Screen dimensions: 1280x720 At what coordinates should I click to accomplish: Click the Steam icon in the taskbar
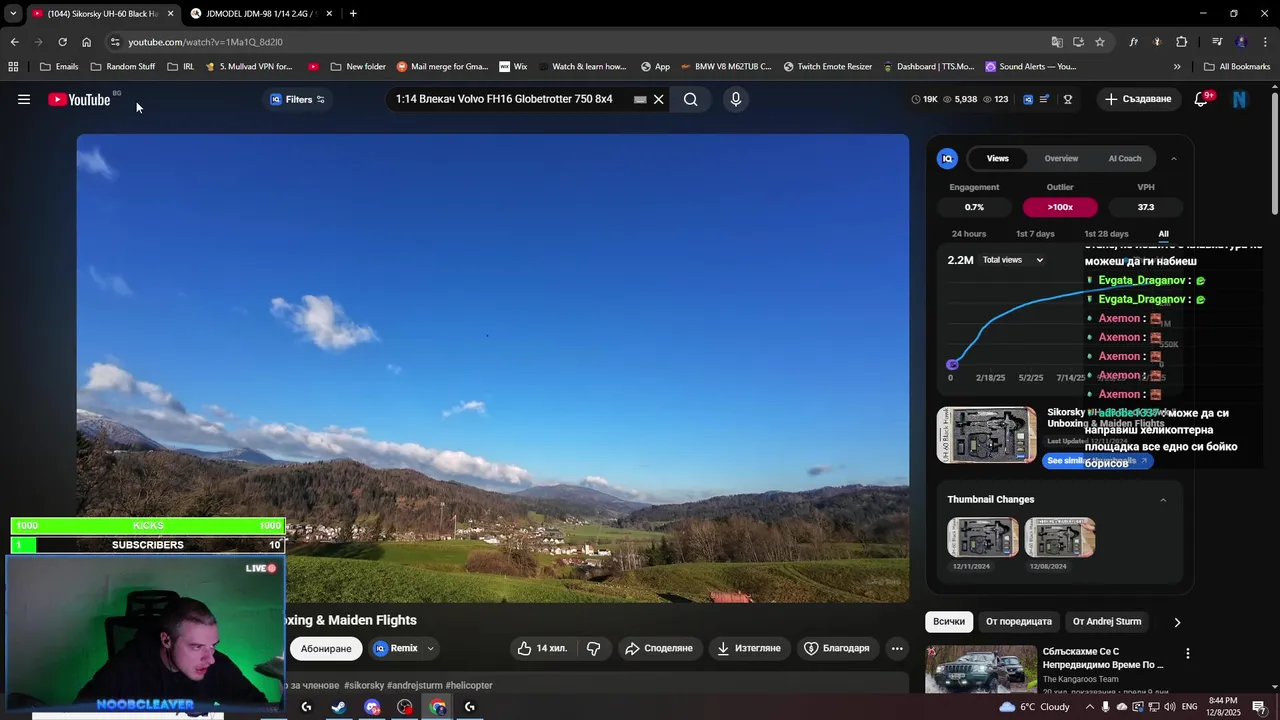pos(339,707)
